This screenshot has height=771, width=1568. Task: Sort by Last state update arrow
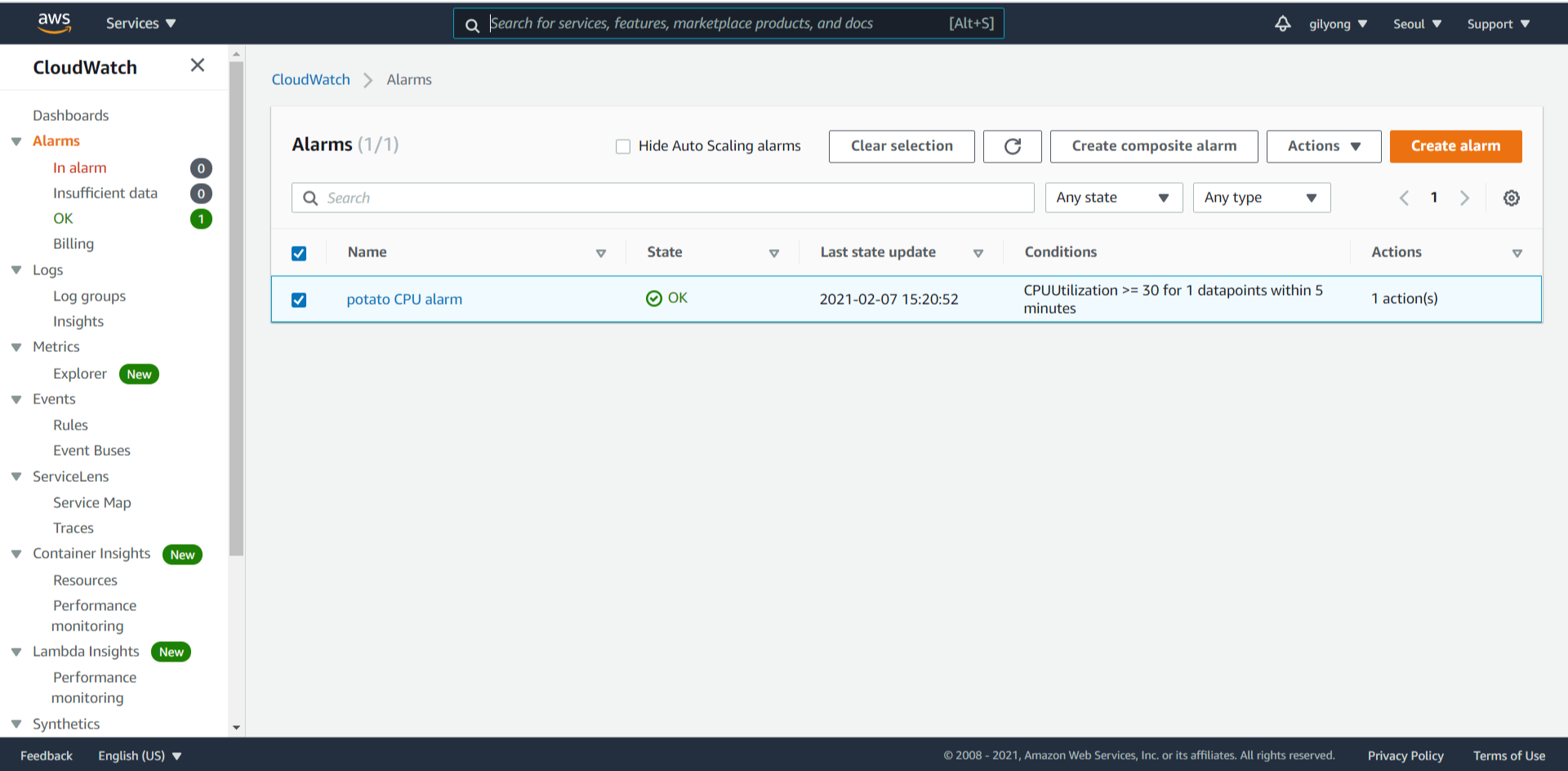[978, 253]
